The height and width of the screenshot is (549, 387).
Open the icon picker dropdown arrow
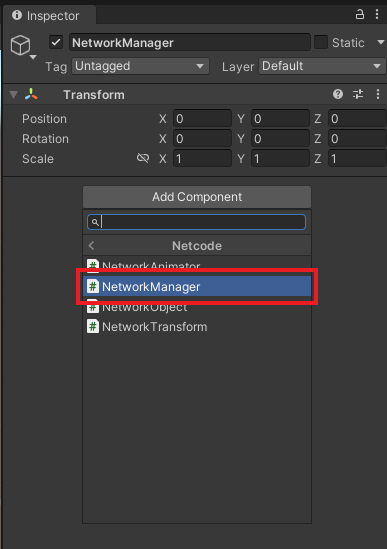33,57
